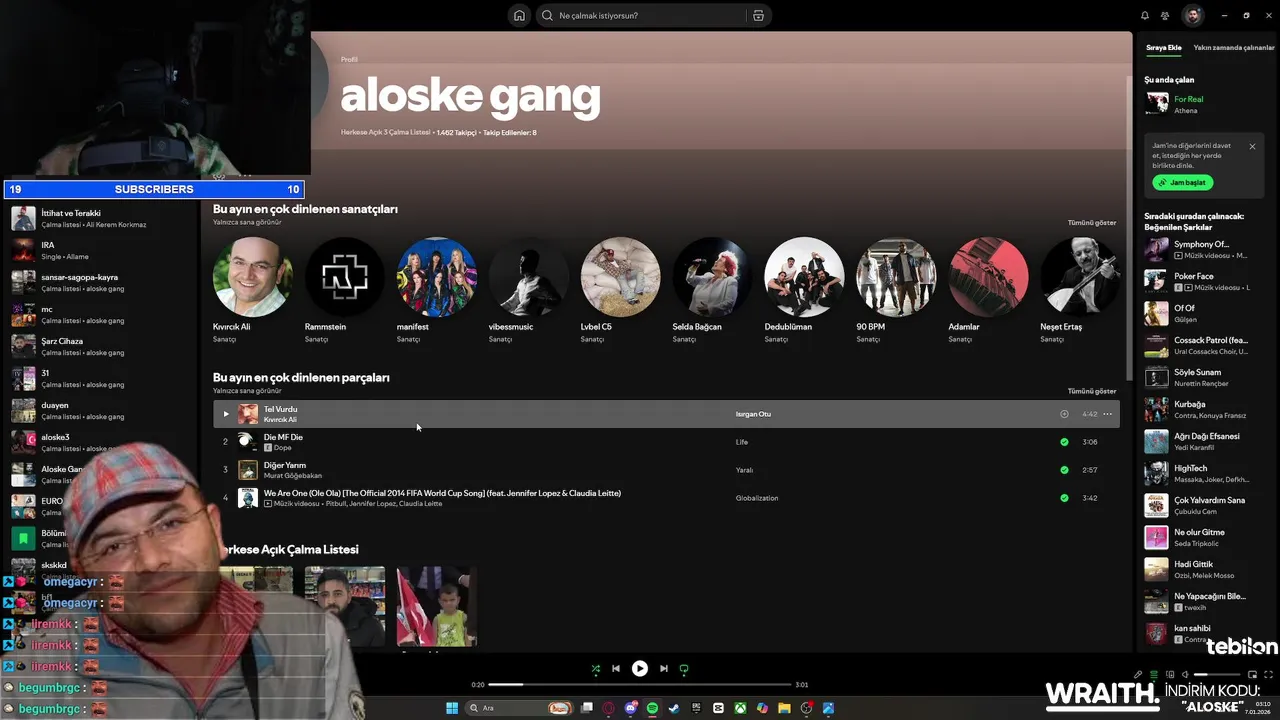The width and height of the screenshot is (1280, 720).
Task: Open File Explorer from the taskbar
Action: pos(785,708)
